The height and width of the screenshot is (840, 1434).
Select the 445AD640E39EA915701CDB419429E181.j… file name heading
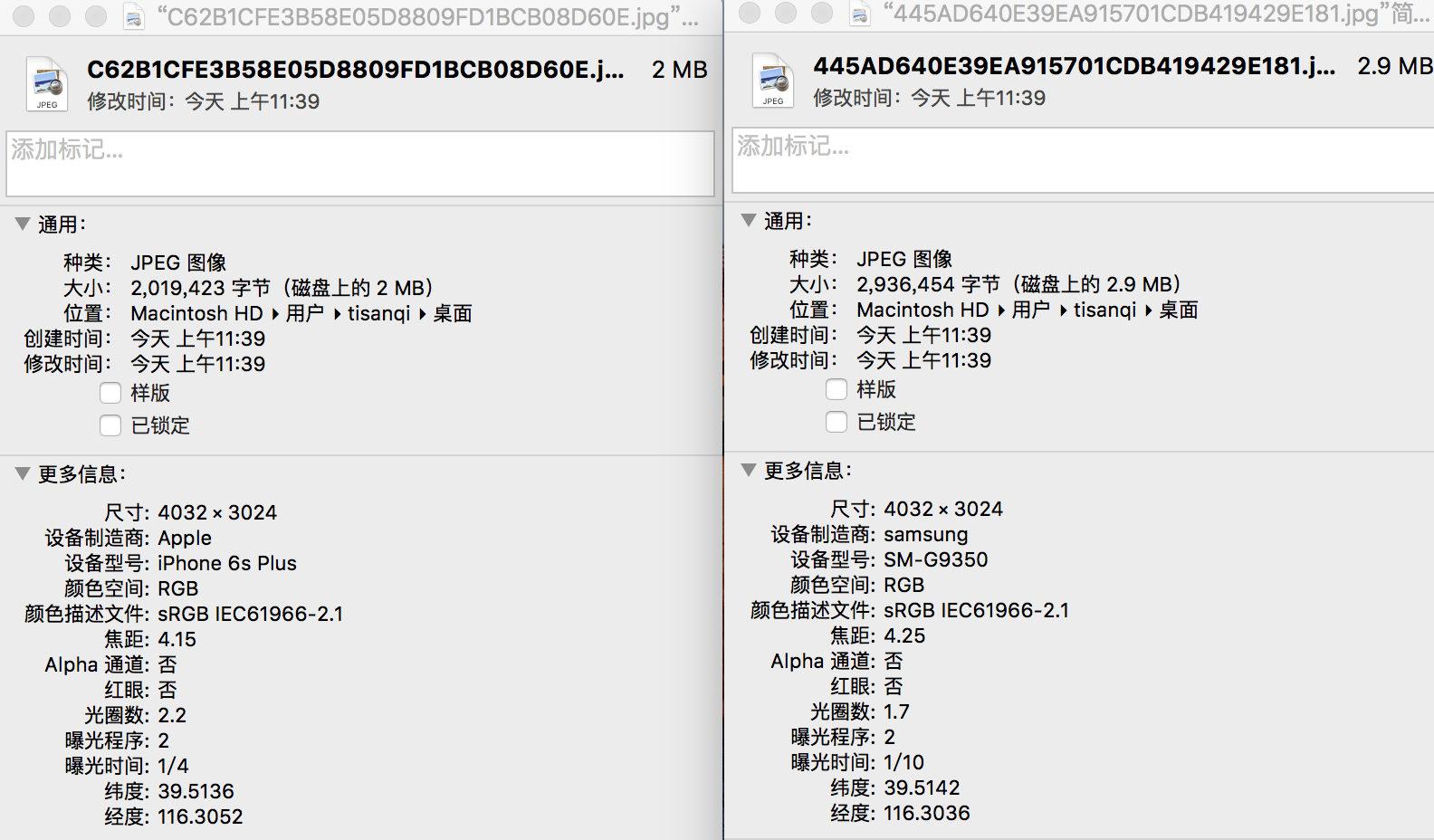(x=1074, y=66)
